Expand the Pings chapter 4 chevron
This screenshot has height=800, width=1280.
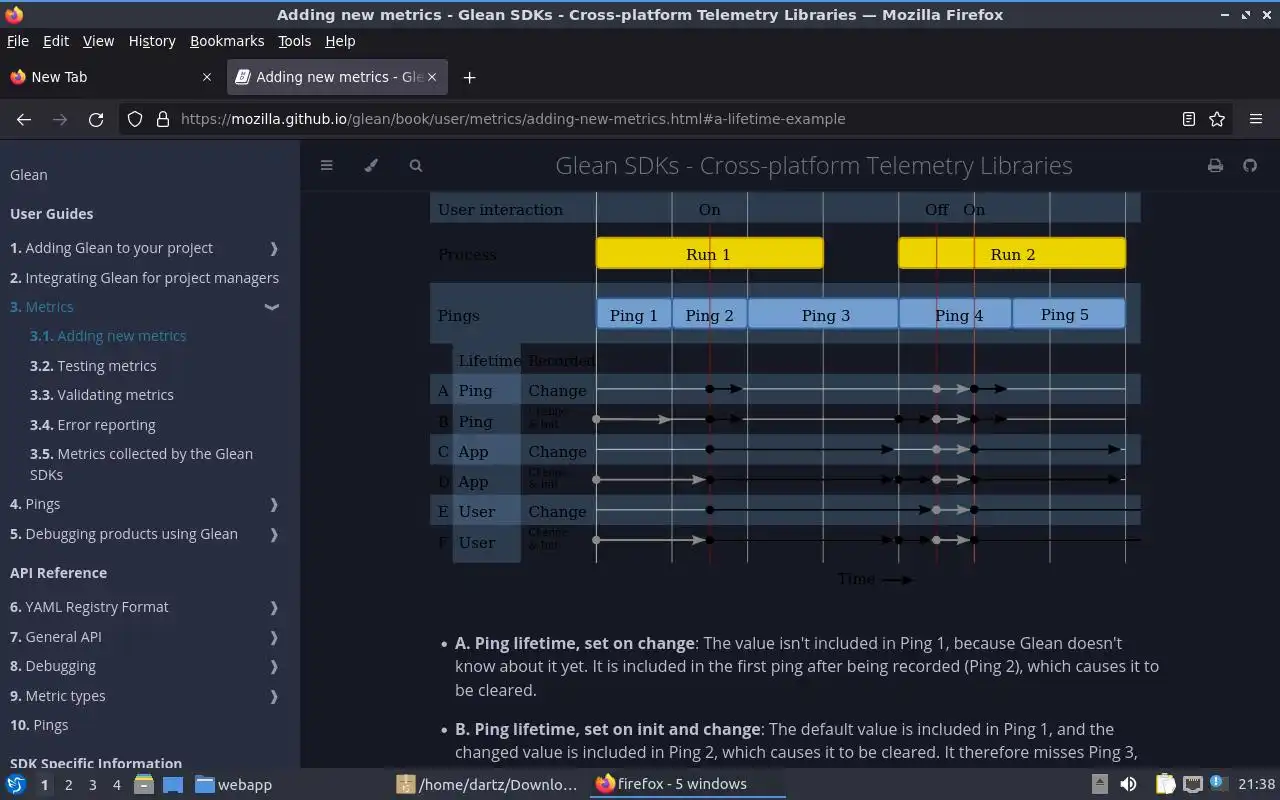click(274, 504)
